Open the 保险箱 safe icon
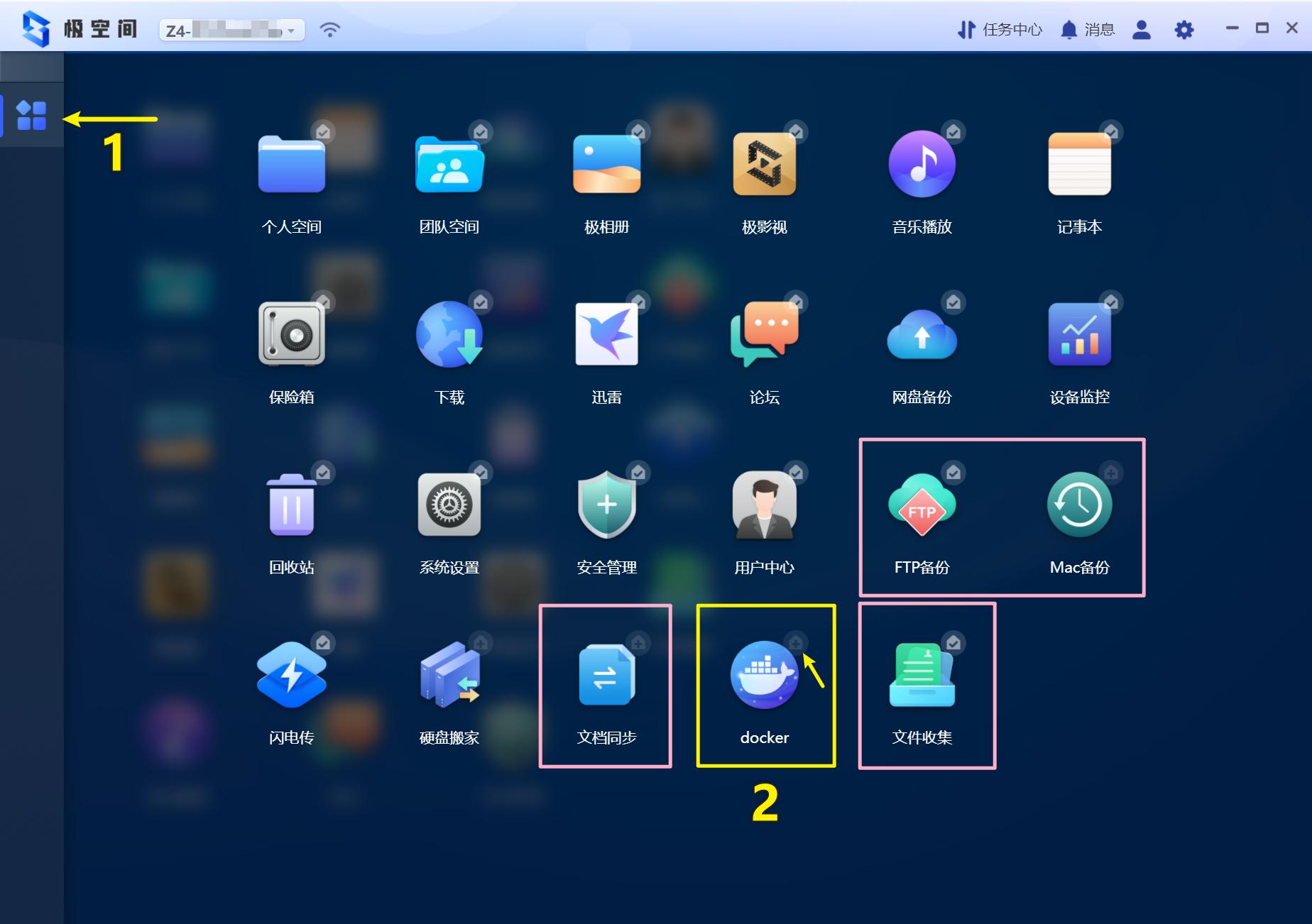This screenshot has width=1312, height=924. point(291,334)
